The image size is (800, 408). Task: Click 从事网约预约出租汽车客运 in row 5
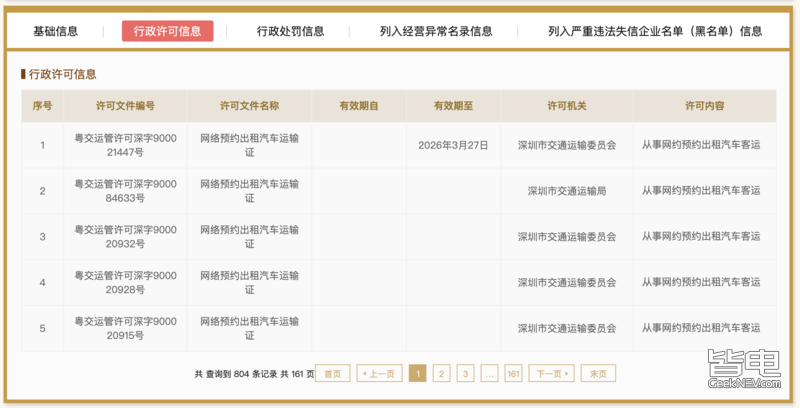coord(701,328)
